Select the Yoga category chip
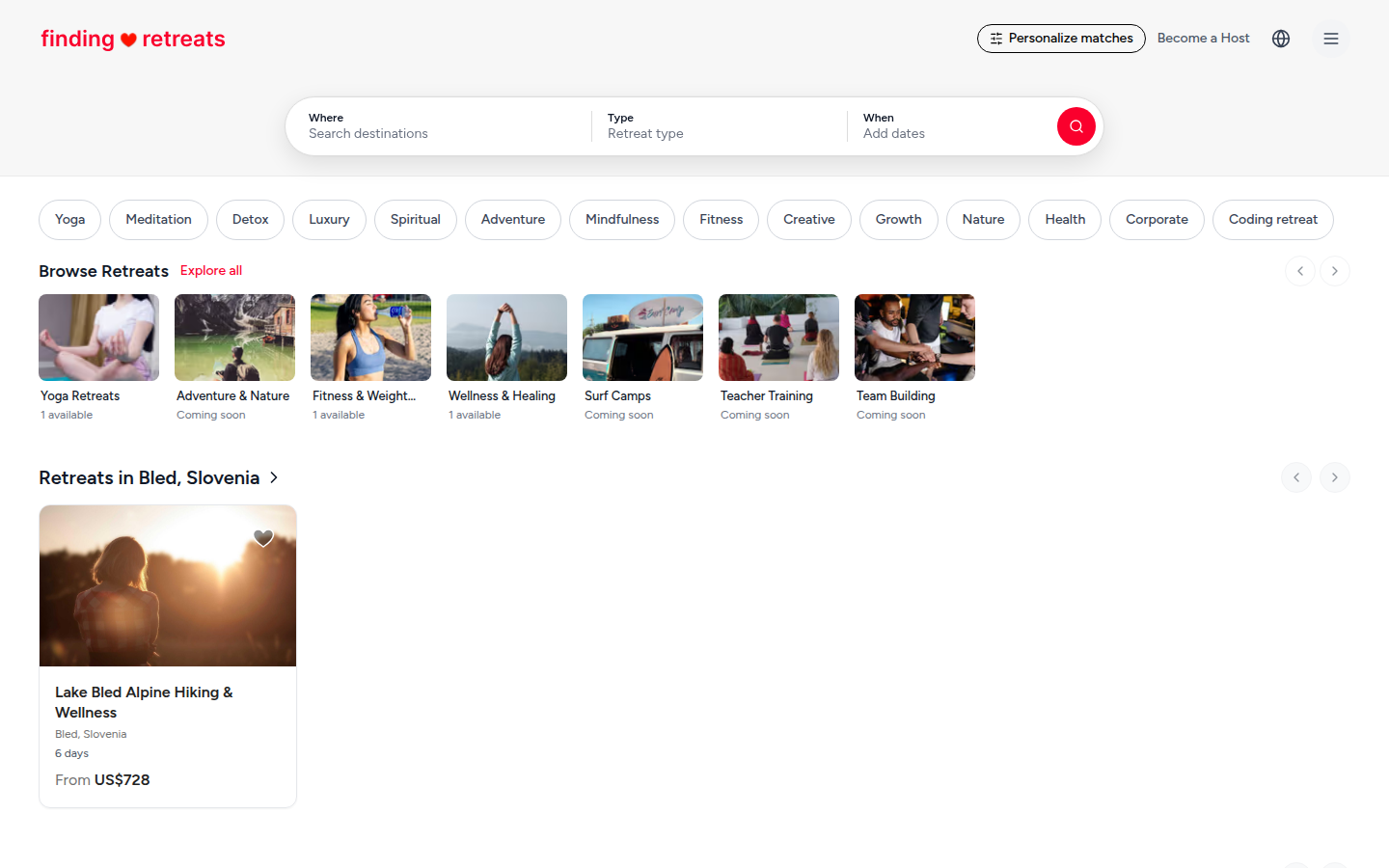This screenshot has height=868, width=1389. [x=69, y=220]
